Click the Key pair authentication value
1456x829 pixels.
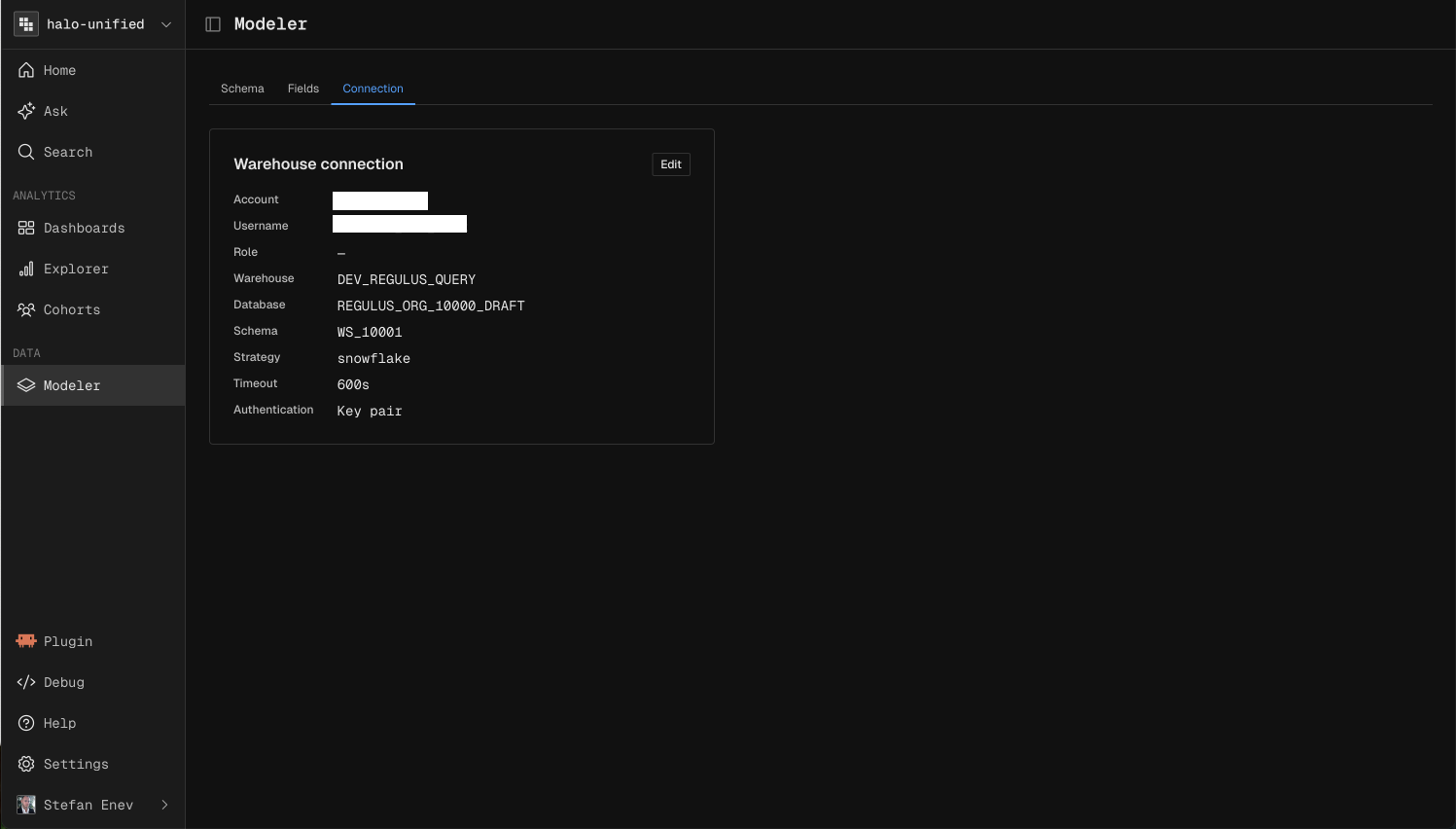pos(370,411)
